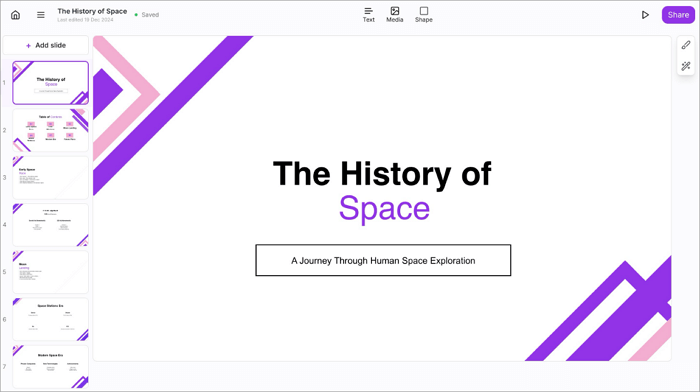Select 'The History of' heading text
The height and width of the screenshot is (392, 700).
[382, 174]
